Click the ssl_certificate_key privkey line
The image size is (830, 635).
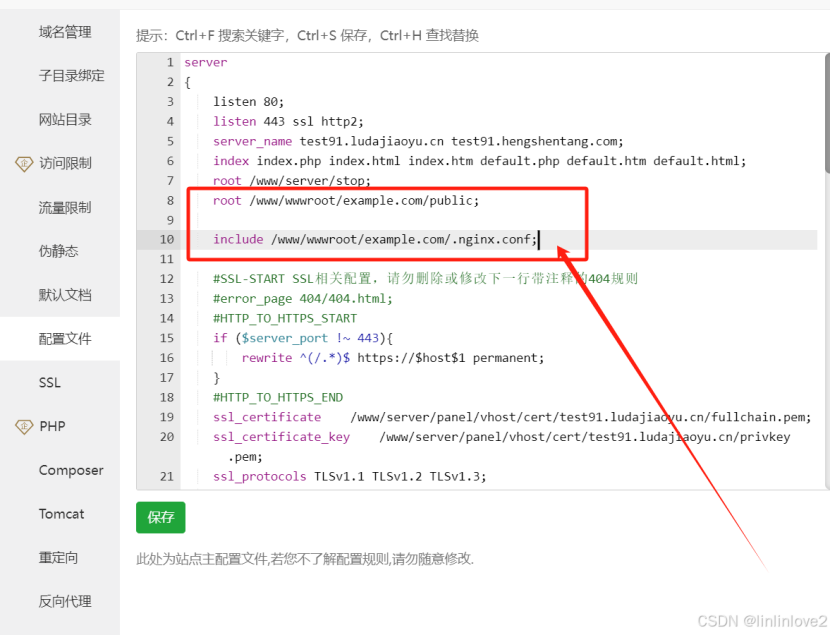(501, 447)
